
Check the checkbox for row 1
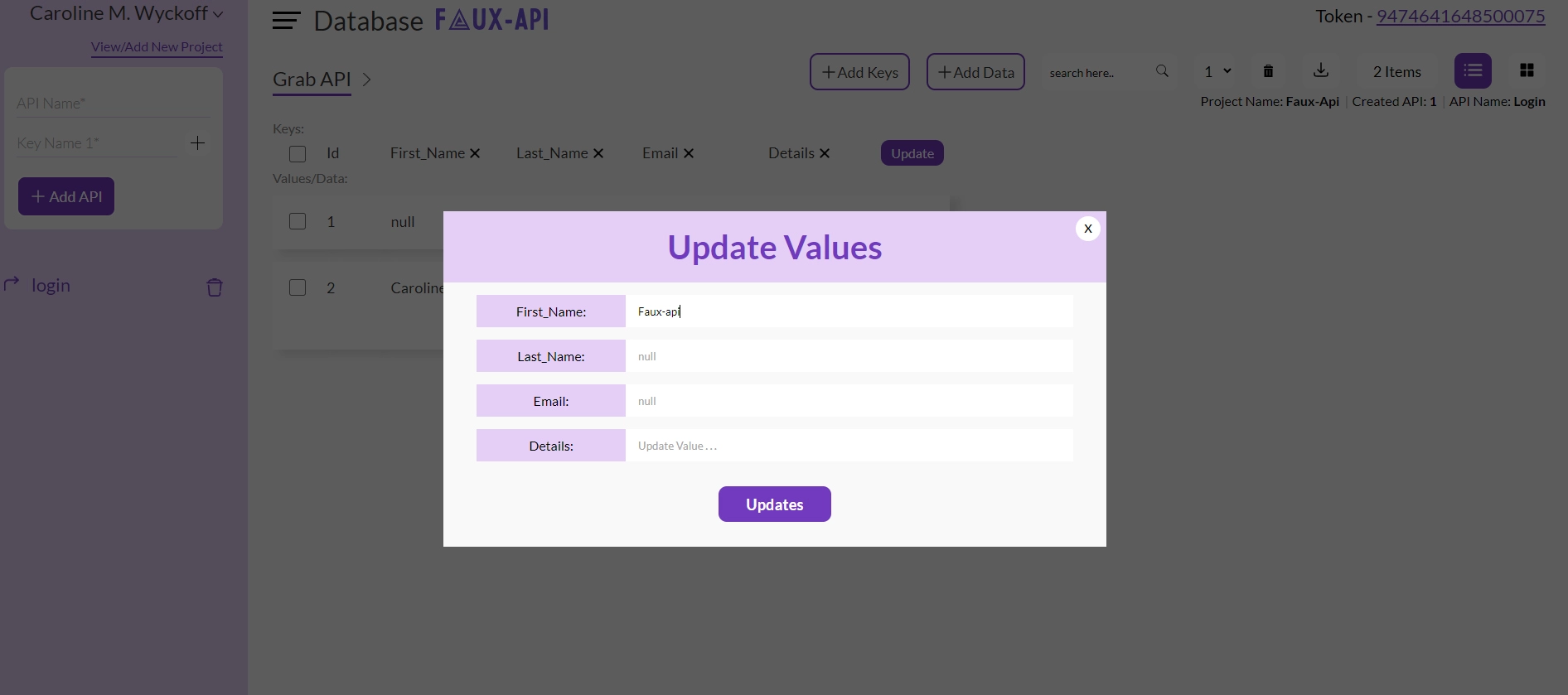298,221
